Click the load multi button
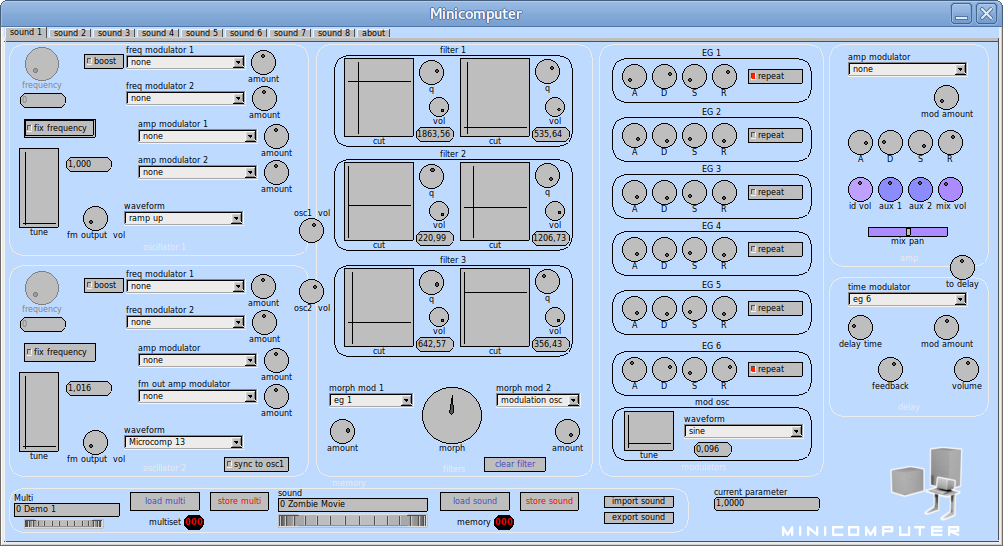This screenshot has width=1003, height=546. (x=165, y=501)
